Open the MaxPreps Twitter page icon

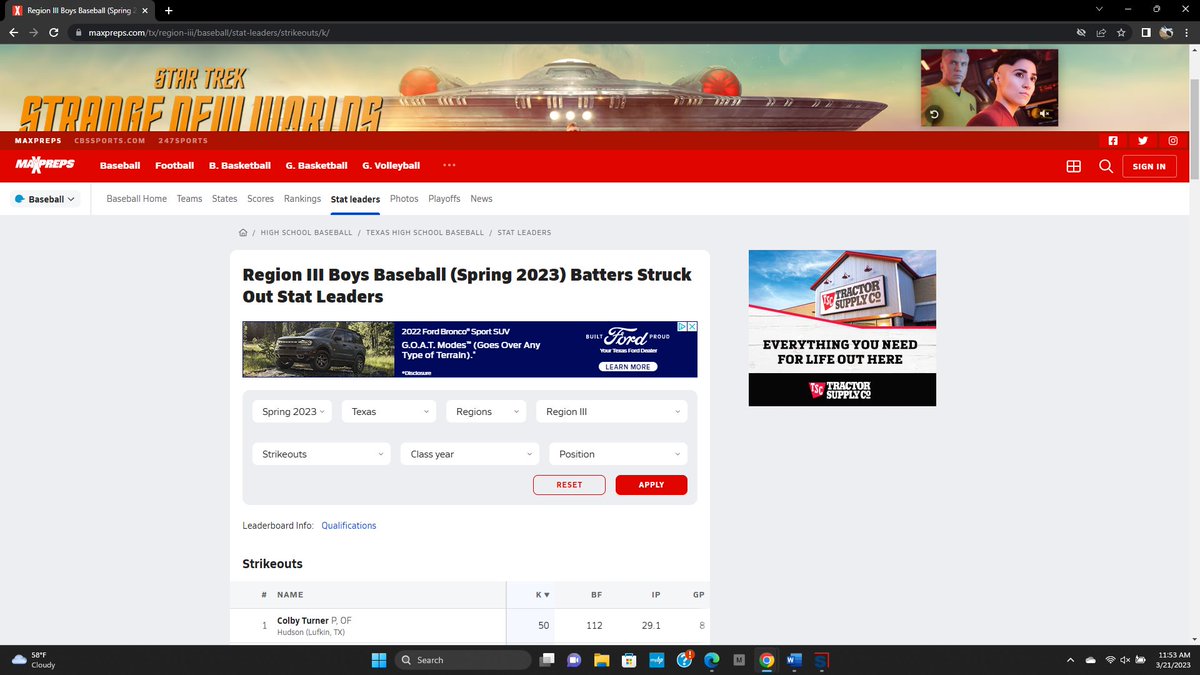tap(1142, 141)
